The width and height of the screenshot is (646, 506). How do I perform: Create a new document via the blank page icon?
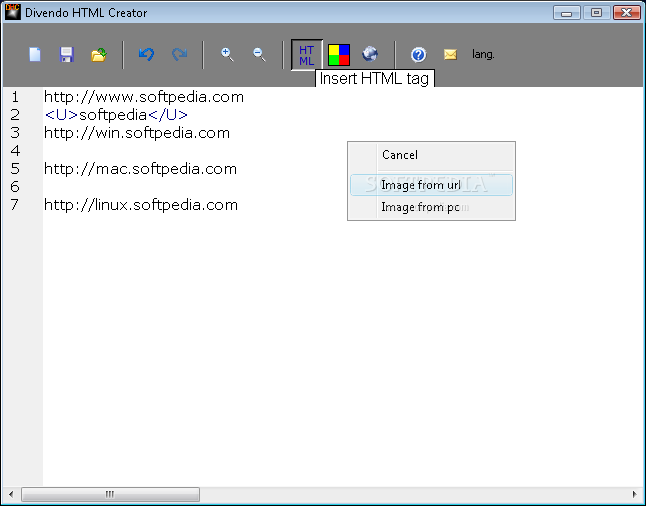[x=35, y=54]
